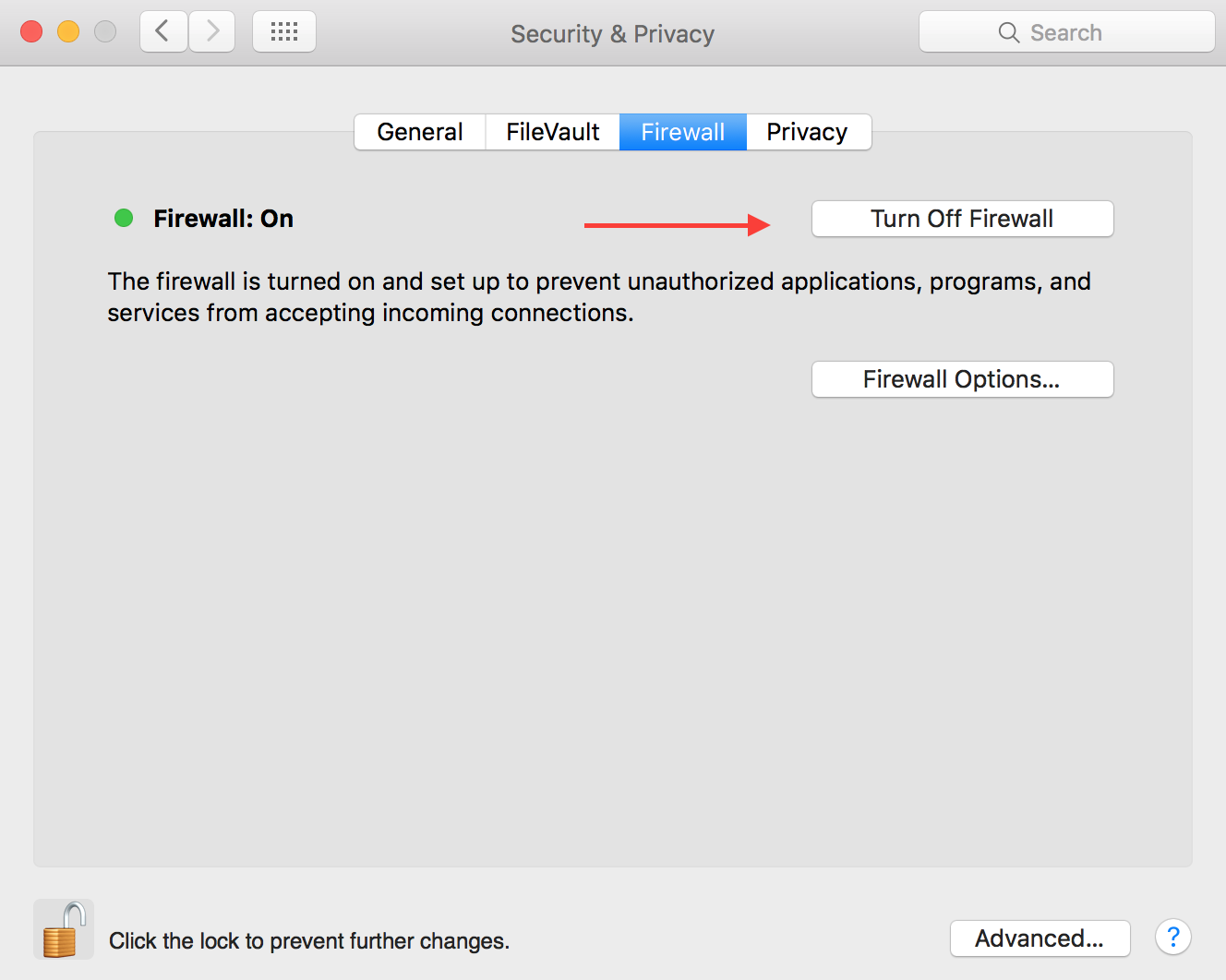Go forward with the right chevron button

(212, 32)
